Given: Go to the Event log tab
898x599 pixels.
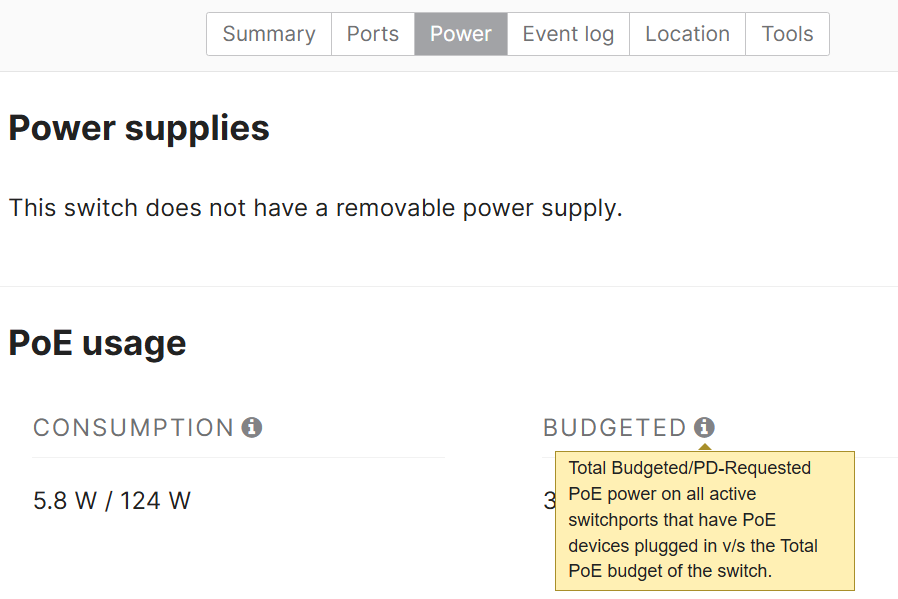Looking at the screenshot, I should click(x=568, y=34).
